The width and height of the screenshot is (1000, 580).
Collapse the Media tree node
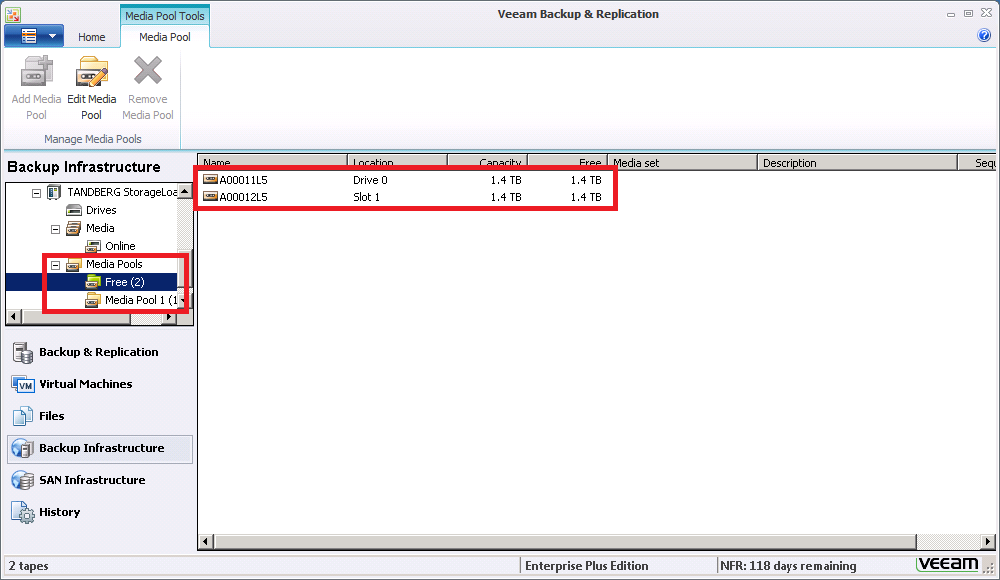pos(56,229)
